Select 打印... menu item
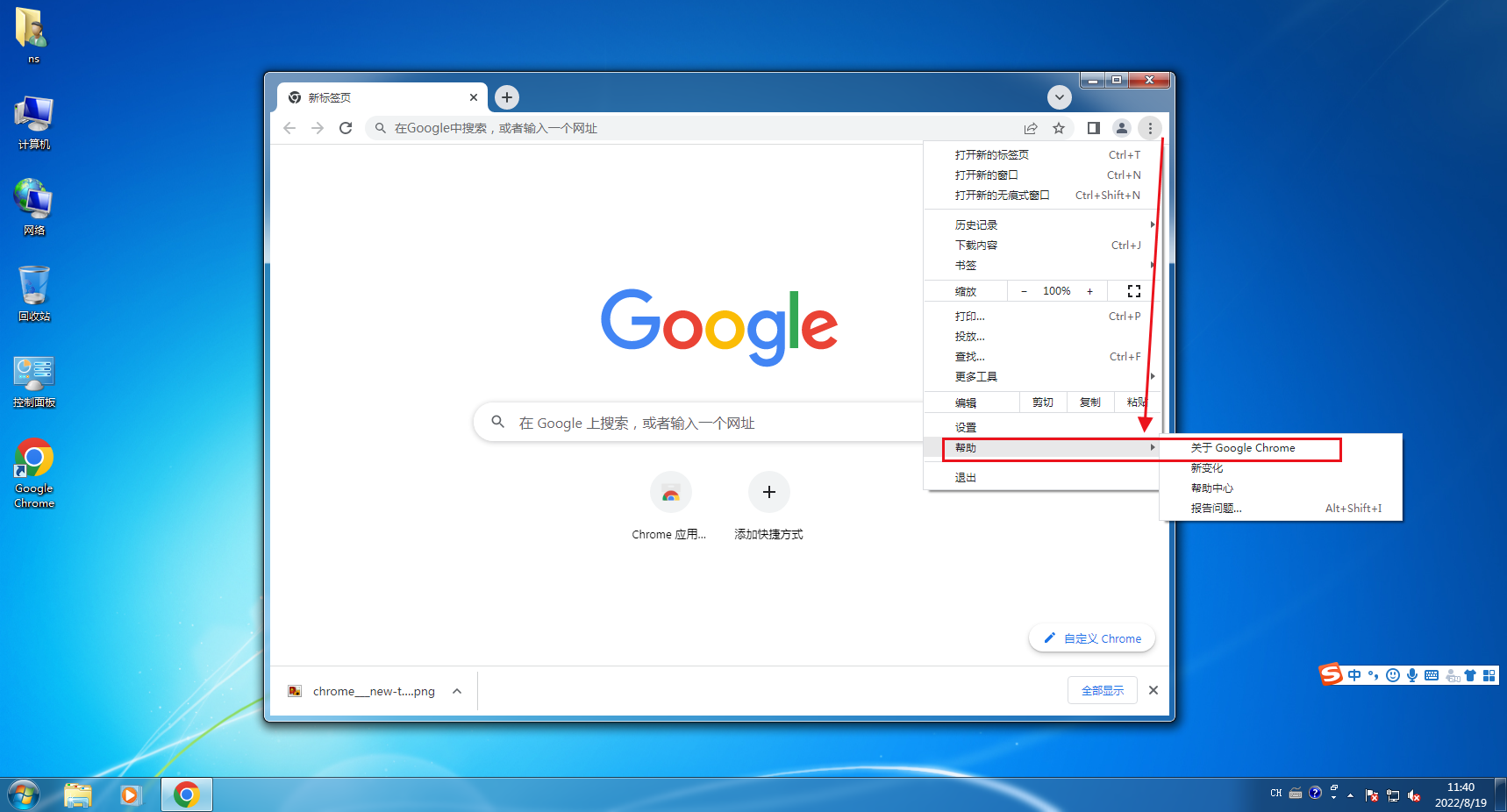Screen dimensions: 1507x812 pos(1042,317)
